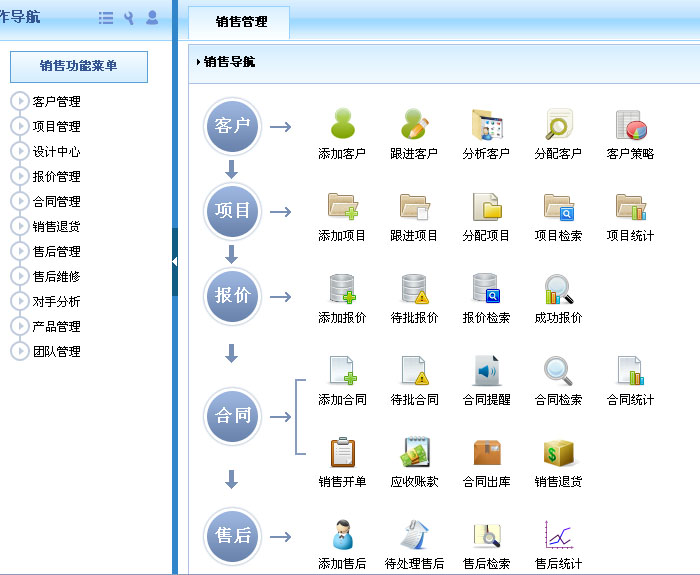Expand the 客户管理 tree node
The width and height of the screenshot is (700, 575).
click(19, 101)
